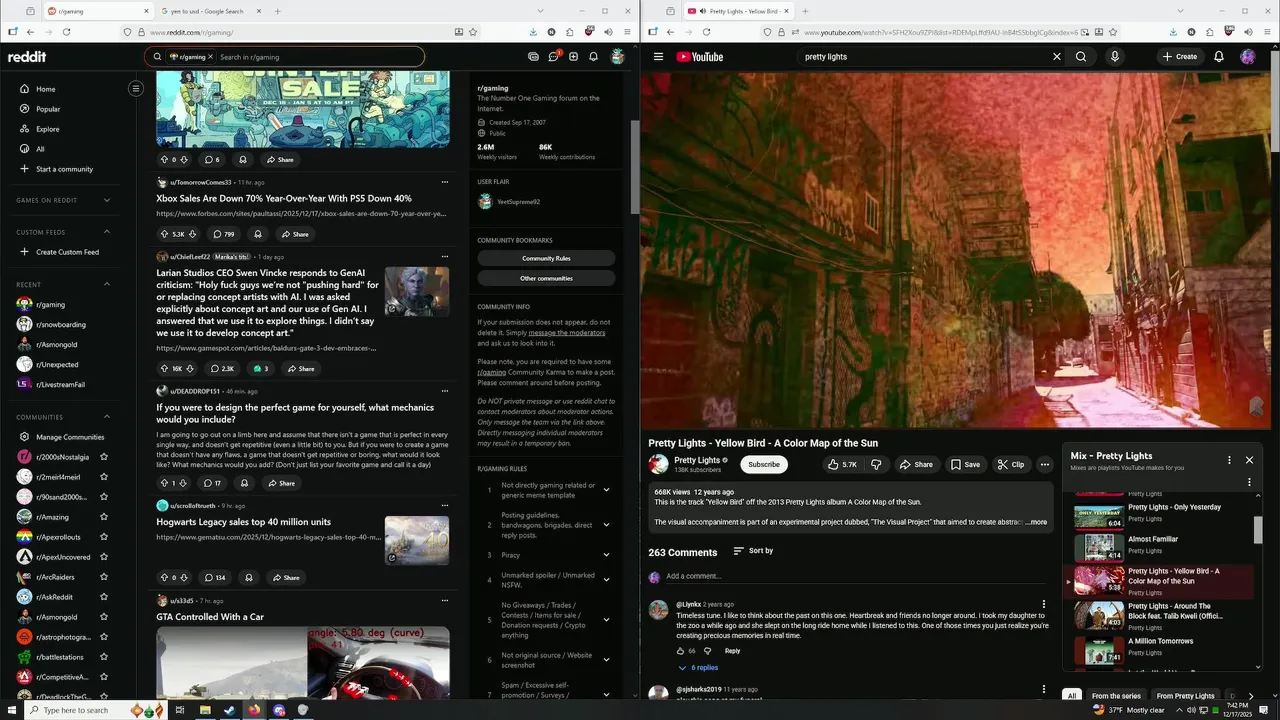Expand rule 1 Not directly gaming related
Viewport: 1280px width, 720px height.
(606, 490)
